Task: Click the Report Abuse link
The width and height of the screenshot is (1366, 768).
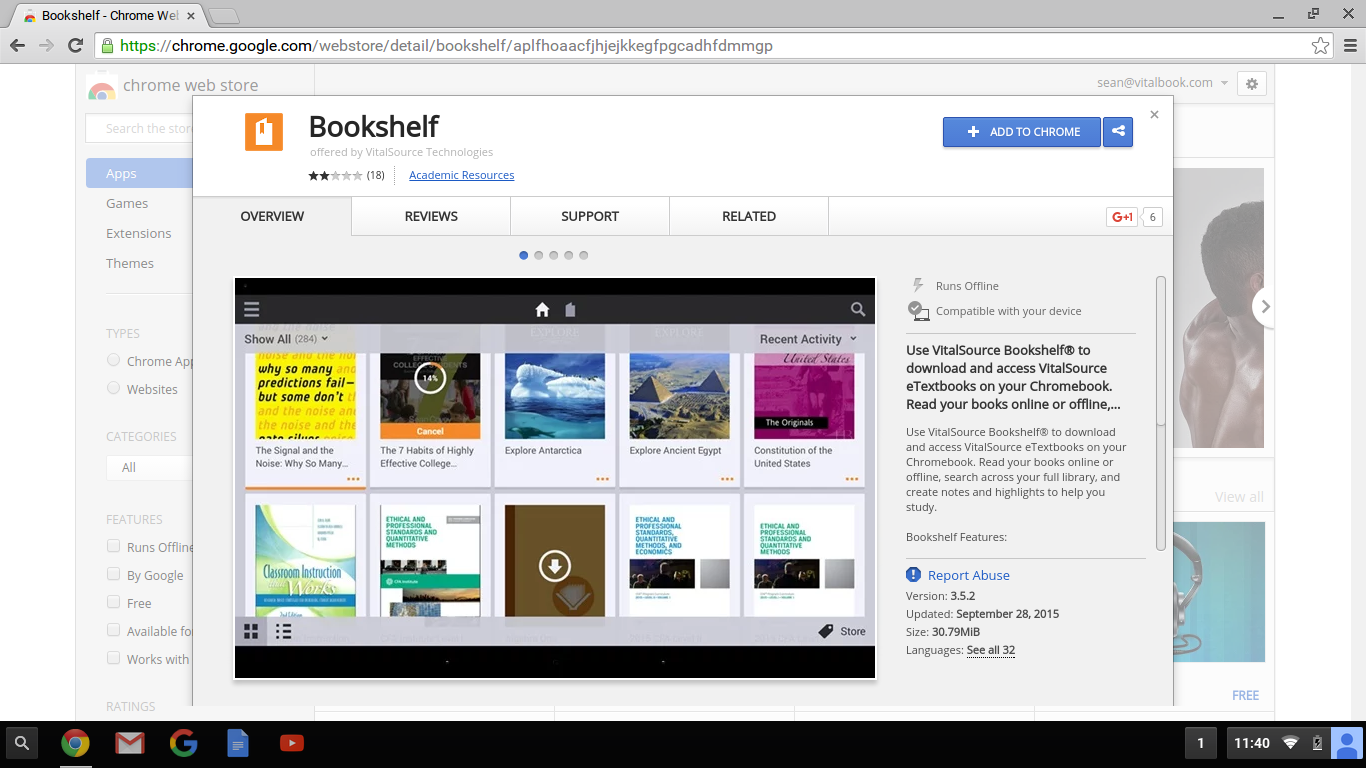Action: (x=969, y=575)
